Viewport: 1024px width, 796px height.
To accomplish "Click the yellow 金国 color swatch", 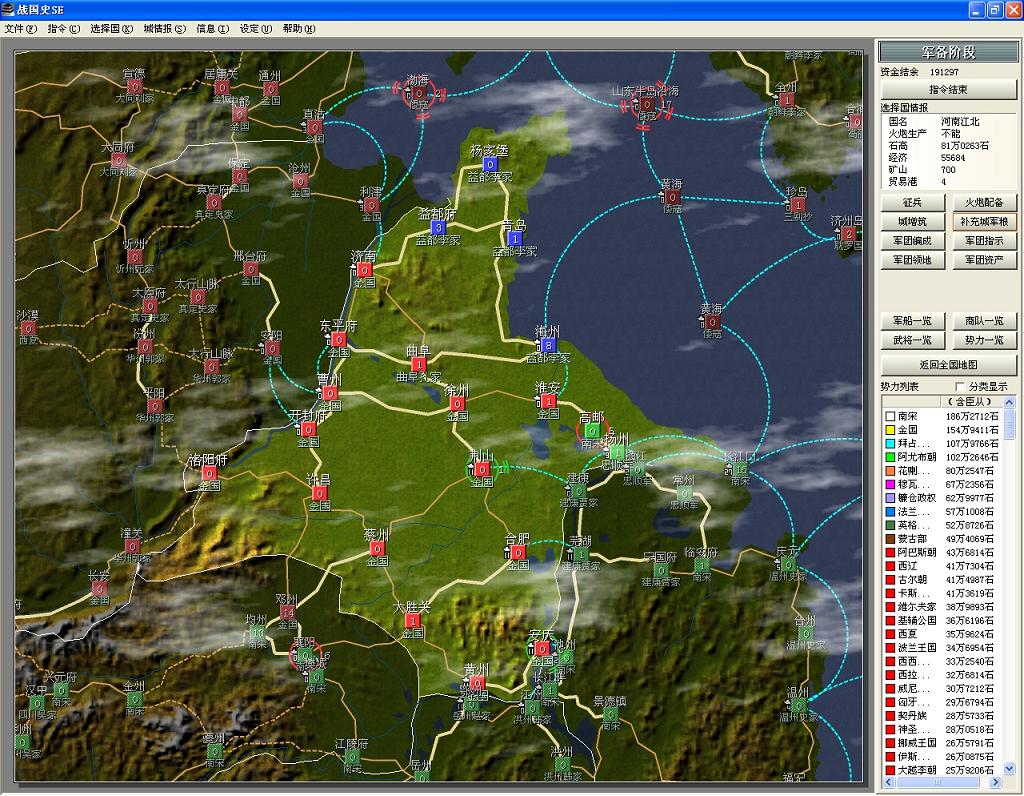I will point(888,430).
